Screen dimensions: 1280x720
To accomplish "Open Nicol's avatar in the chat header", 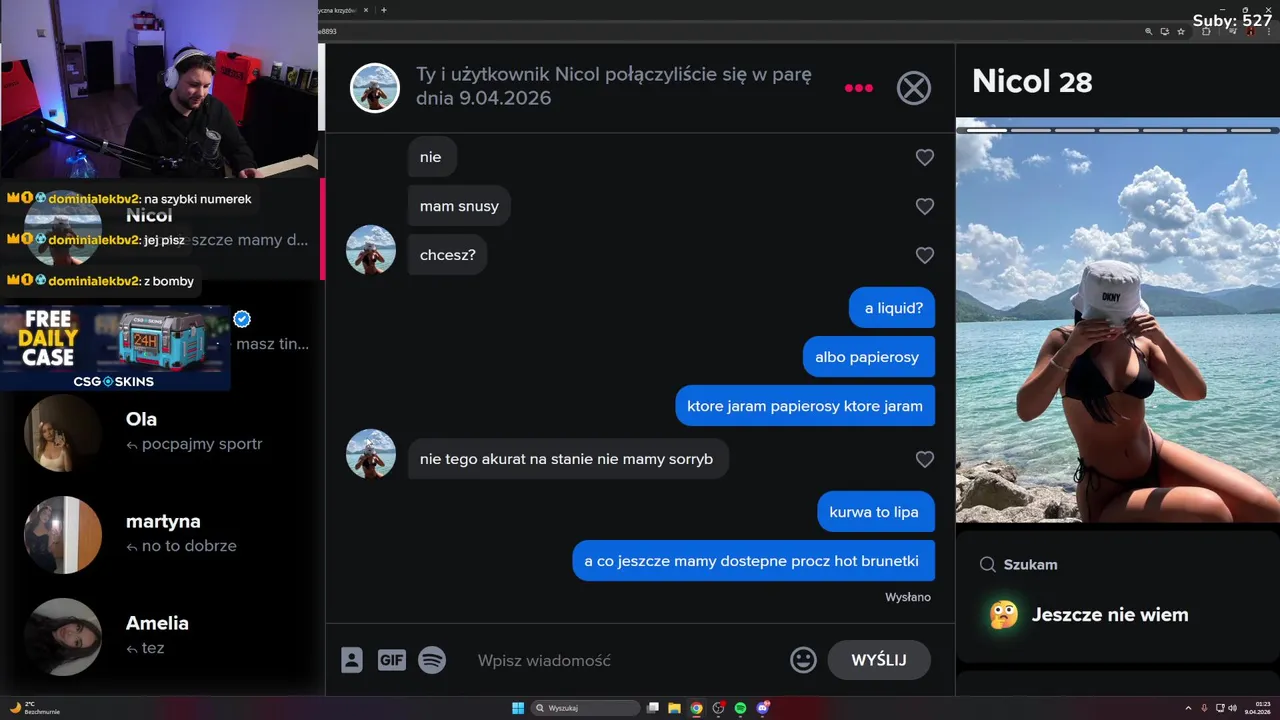I will coord(375,88).
